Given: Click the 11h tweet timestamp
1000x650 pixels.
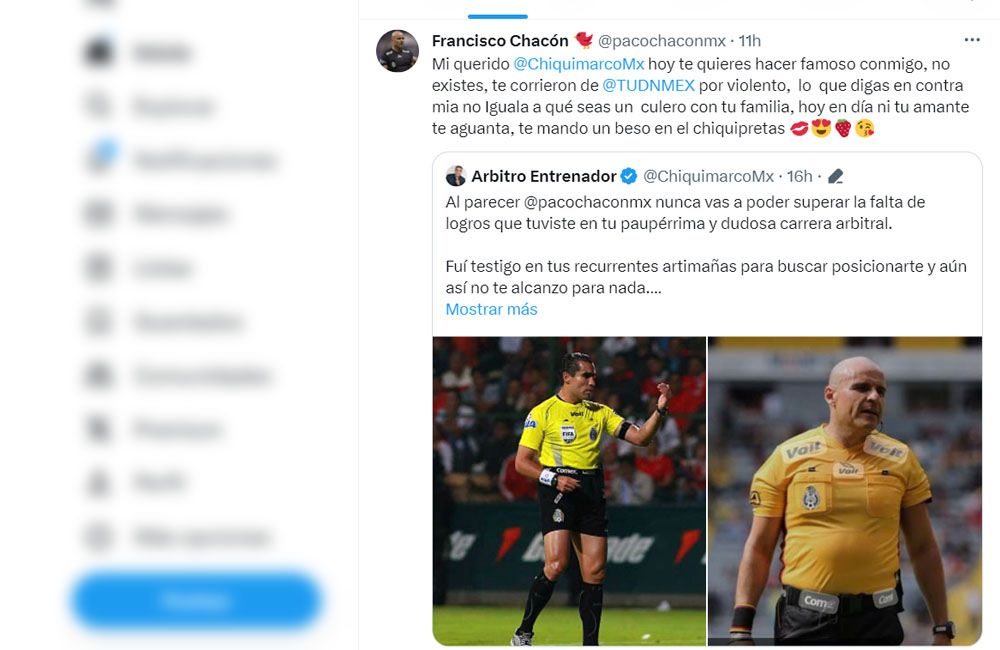Looking at the screenshot, I should point(749,41).
